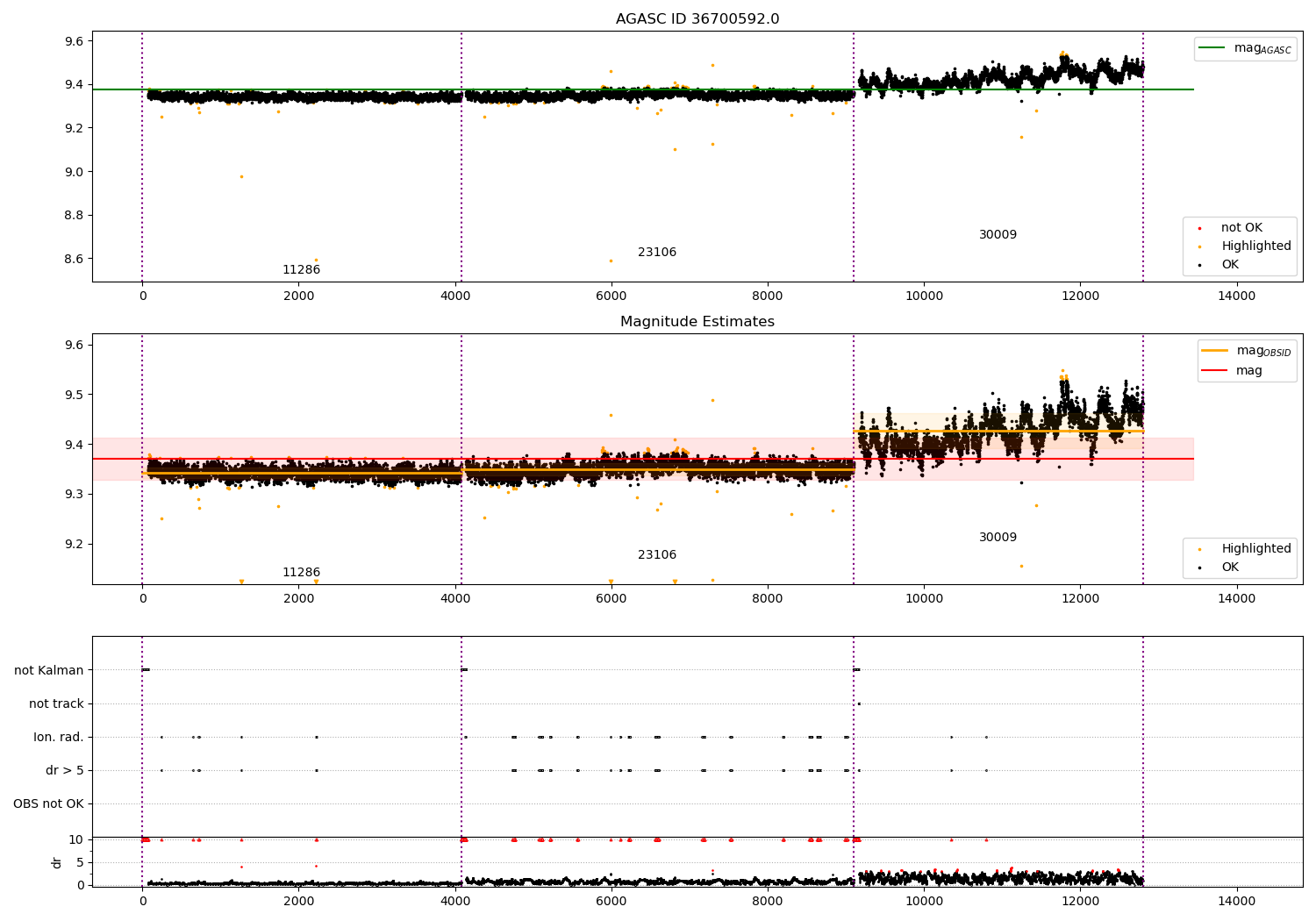1316x921 pixels.
Task: Click the red 'mag' legend entry in middle plot
Action: [1248, 371]
